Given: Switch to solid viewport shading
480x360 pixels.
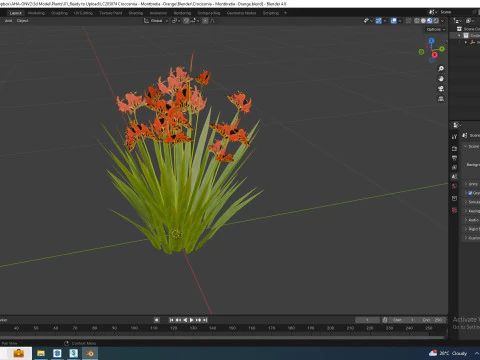Looking at the screenshot, I should point(423,21).
